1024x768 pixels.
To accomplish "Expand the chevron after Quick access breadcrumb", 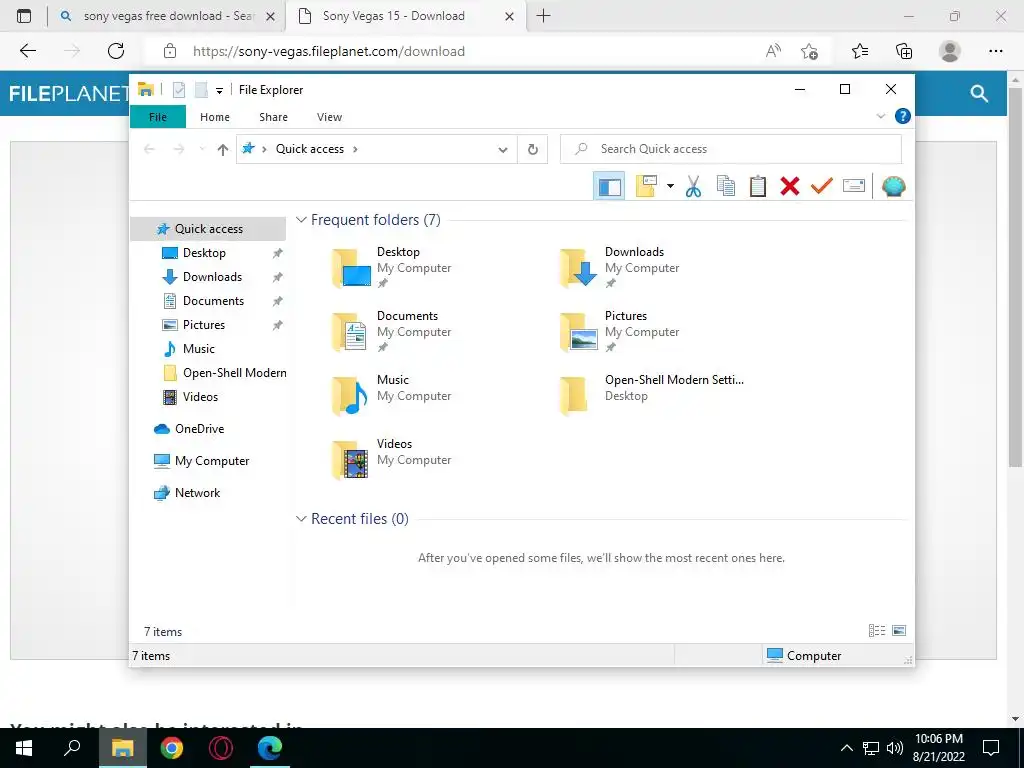I will coord(355,150).
